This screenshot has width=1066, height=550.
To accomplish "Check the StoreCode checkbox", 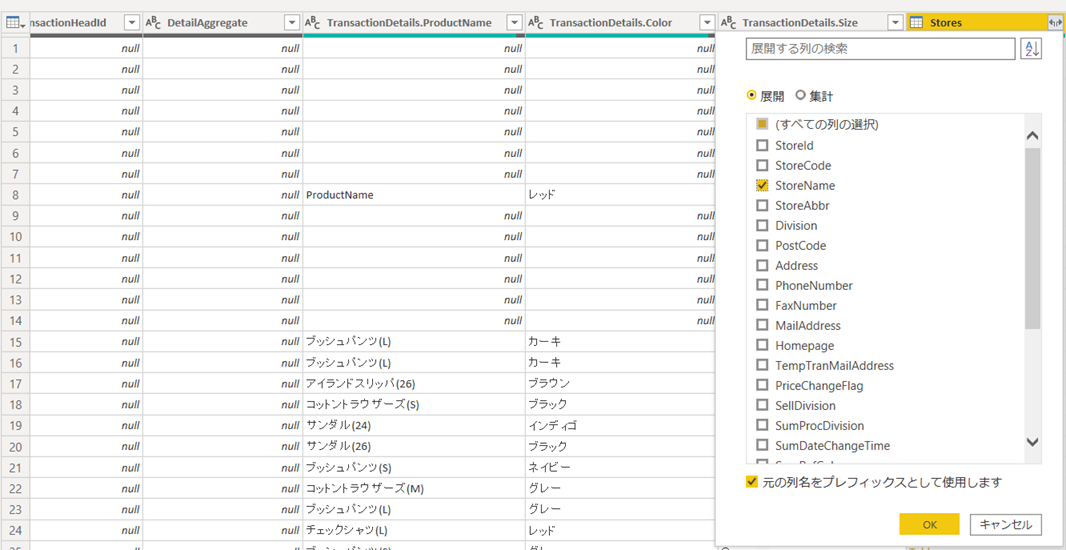I will tap(762, 165).
